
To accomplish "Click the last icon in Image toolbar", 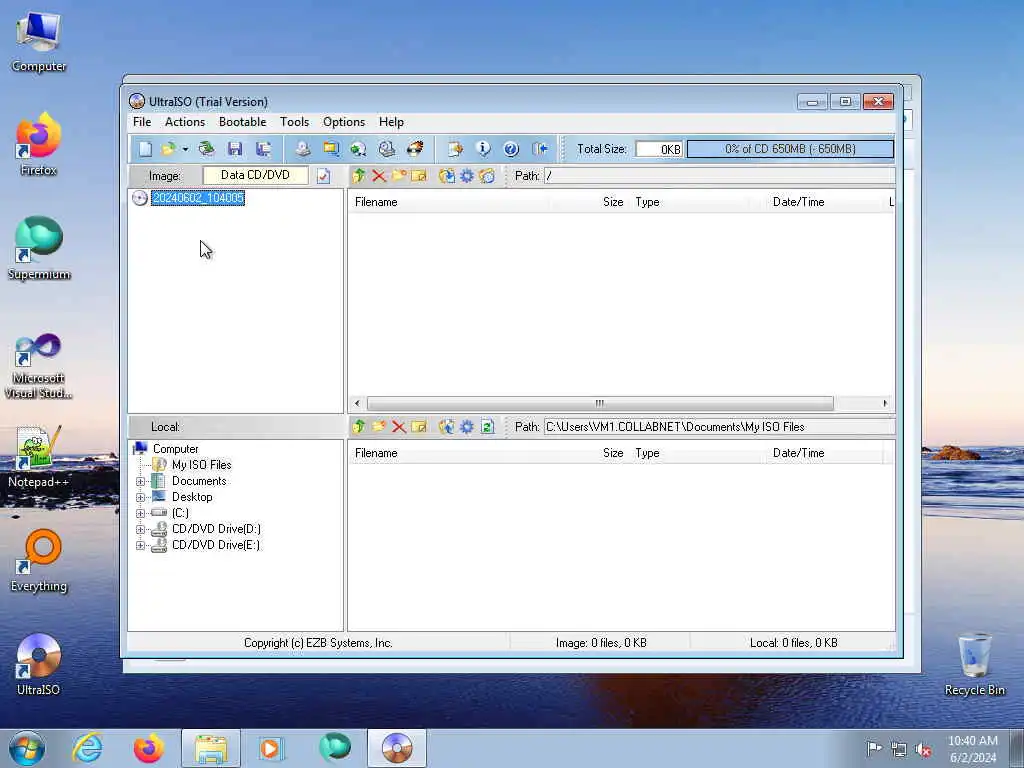I will click(487, 176).
